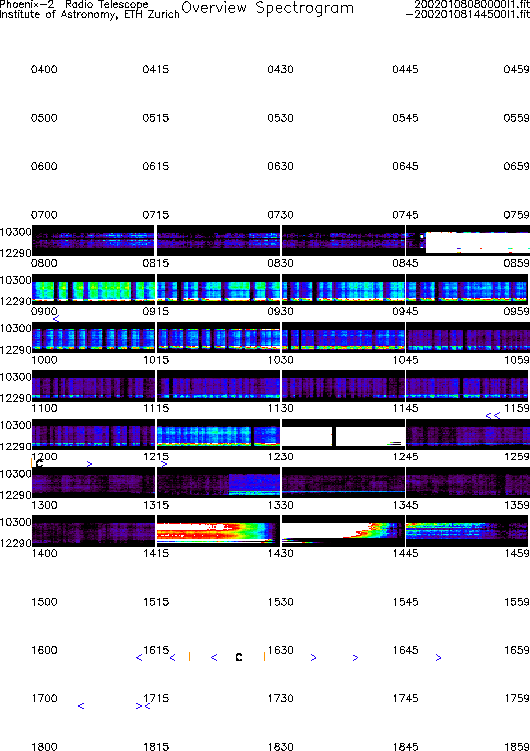Image resolution: width=530 pixels, height=751 pixels.
Task: Select the spectrogram panel from 0815 to 0830
Action: click(218, 289)
